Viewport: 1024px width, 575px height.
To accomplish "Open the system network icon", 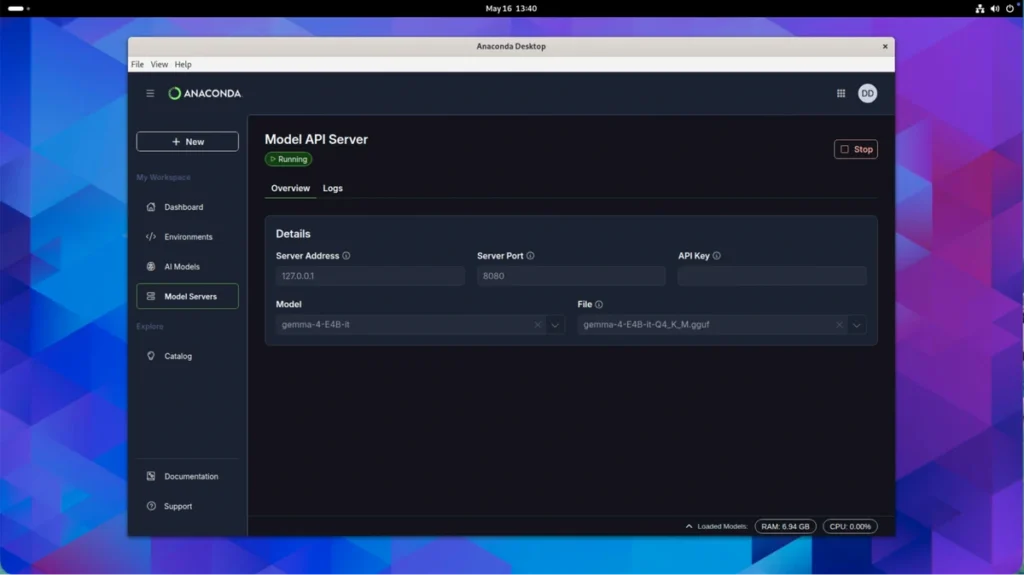I will click(x=980, y=8).
